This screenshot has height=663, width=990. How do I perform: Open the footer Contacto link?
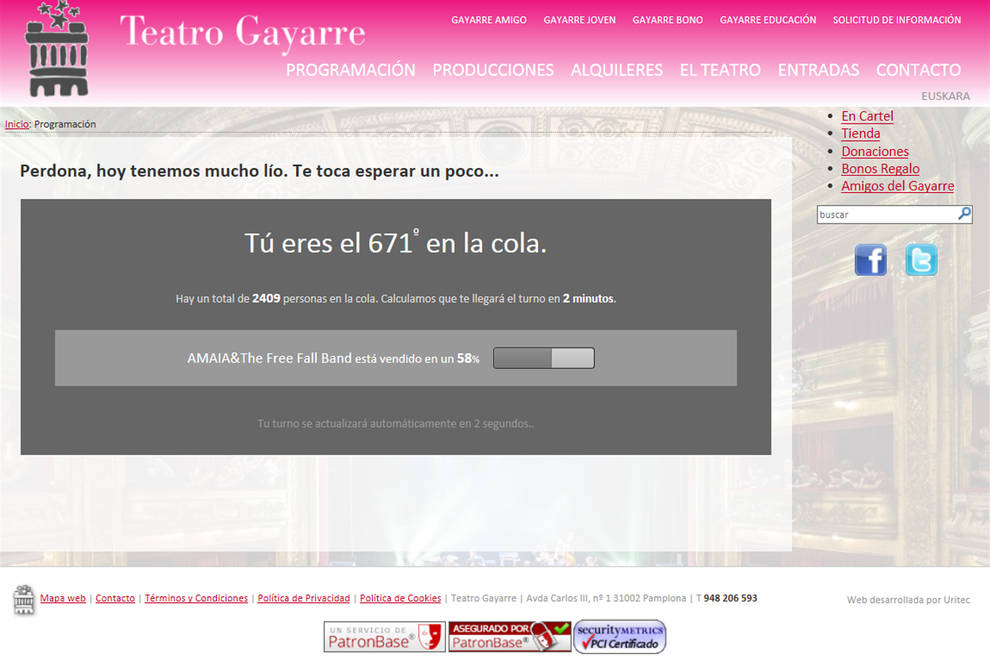[x=115, y=598]
